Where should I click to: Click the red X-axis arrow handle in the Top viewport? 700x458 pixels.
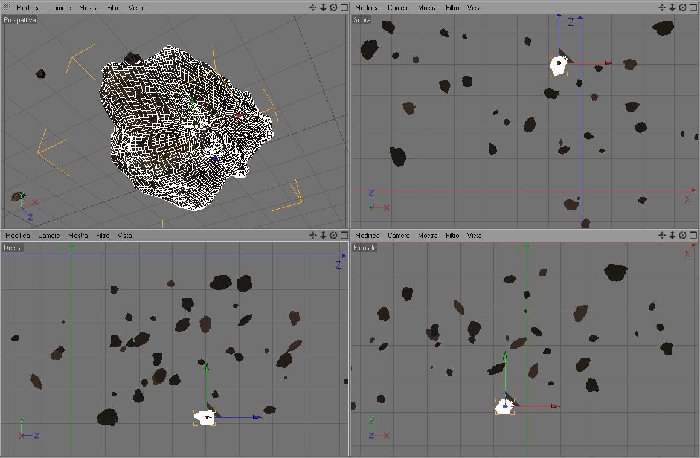(x=608, y=63)
